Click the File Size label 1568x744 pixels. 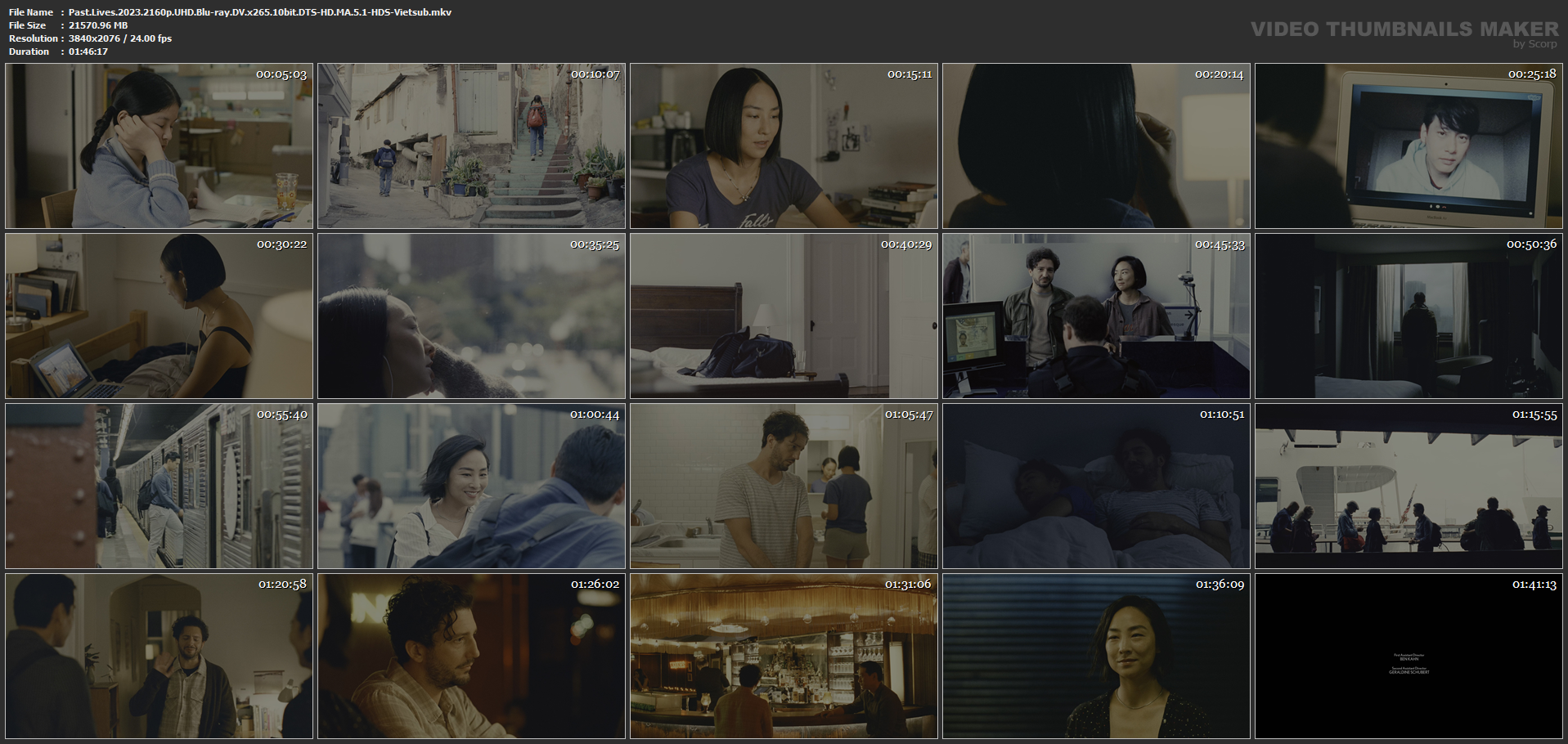[x=28, y=25]
